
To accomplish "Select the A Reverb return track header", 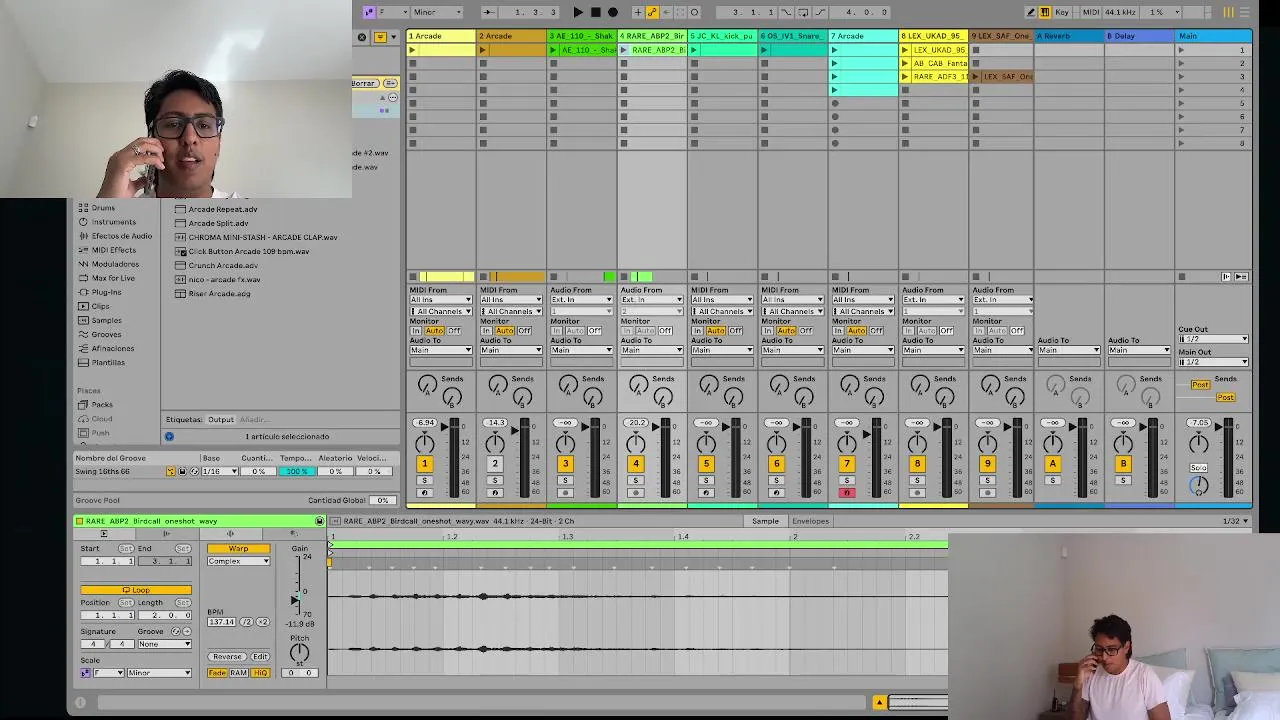I will tap(1069, 36).
